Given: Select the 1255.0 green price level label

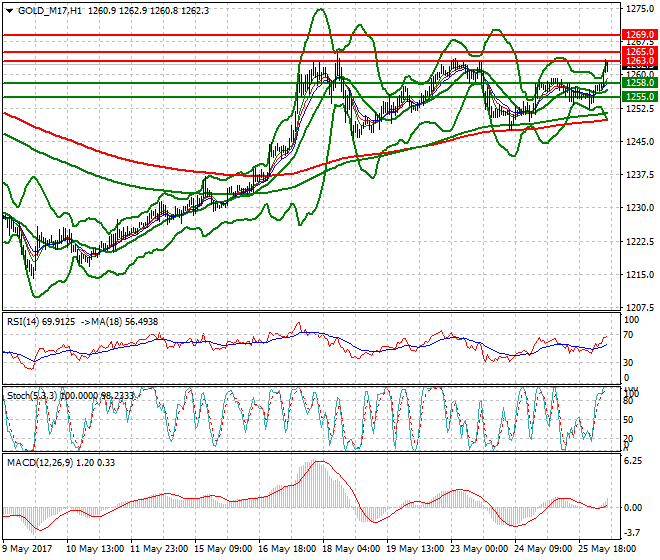Looking at the screenshot, I should 639,96.
